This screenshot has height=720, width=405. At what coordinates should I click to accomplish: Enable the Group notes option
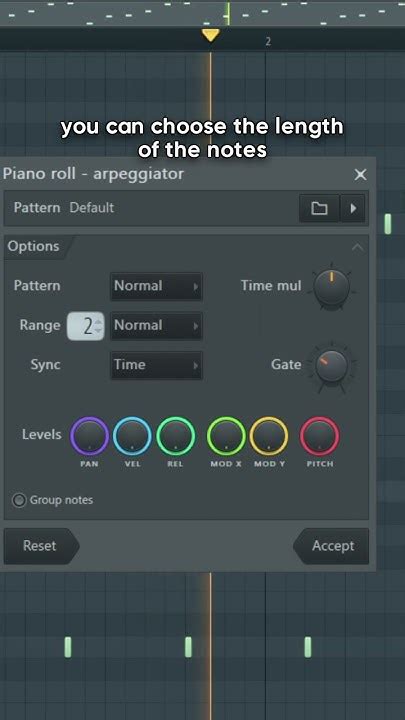pyautogui.click(x=19, y=500)
